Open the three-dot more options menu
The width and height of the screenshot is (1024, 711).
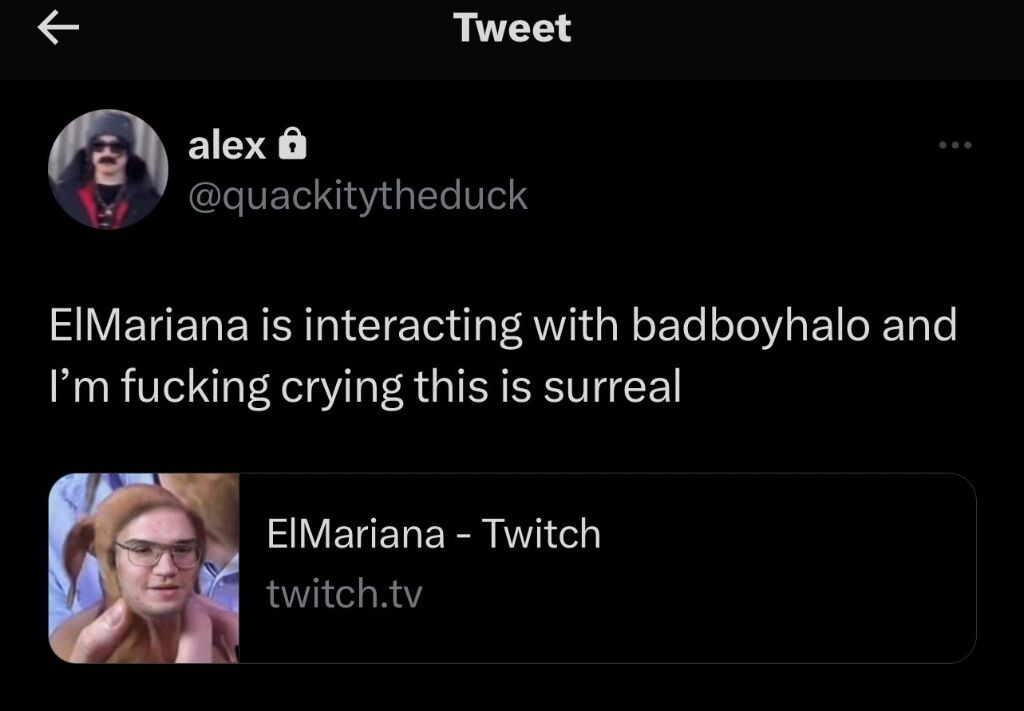(x=955, y=145)
